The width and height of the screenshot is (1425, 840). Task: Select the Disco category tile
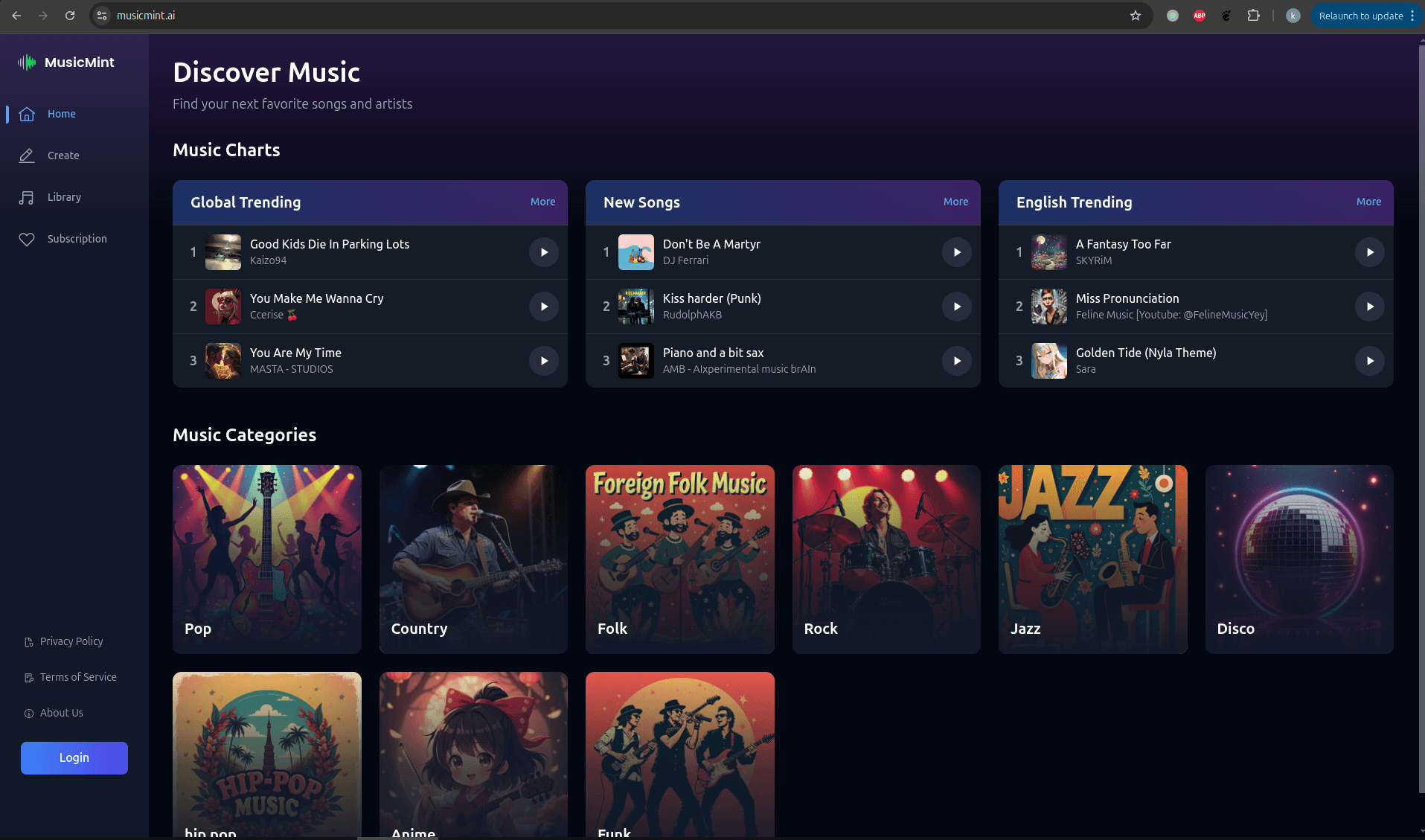[1298, 560]
